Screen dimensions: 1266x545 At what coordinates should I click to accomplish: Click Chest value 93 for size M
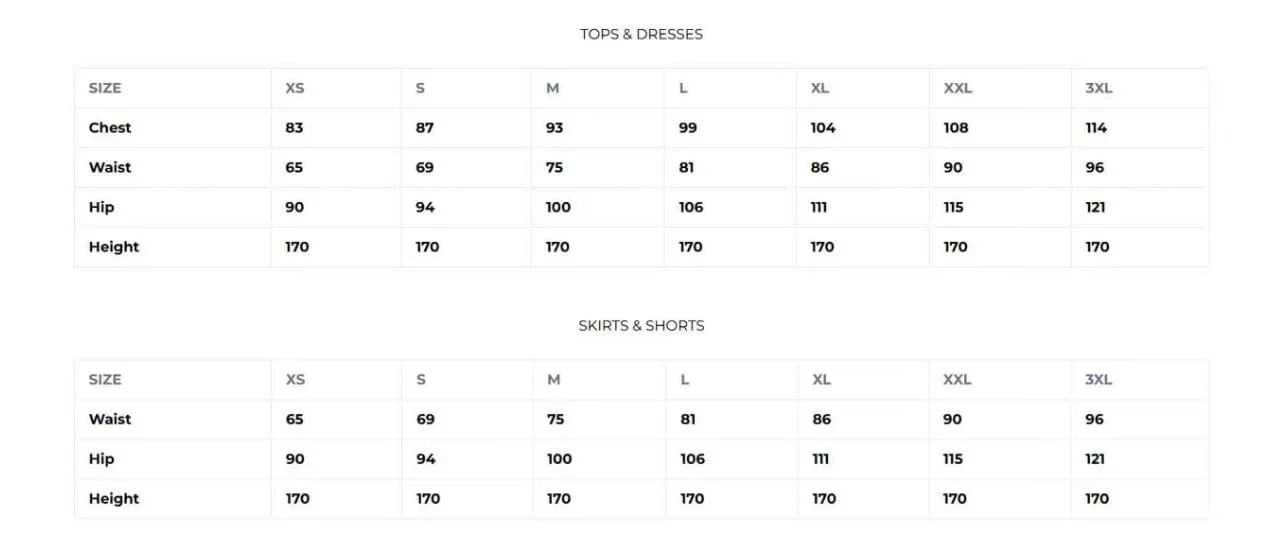[x=554, y=127]
